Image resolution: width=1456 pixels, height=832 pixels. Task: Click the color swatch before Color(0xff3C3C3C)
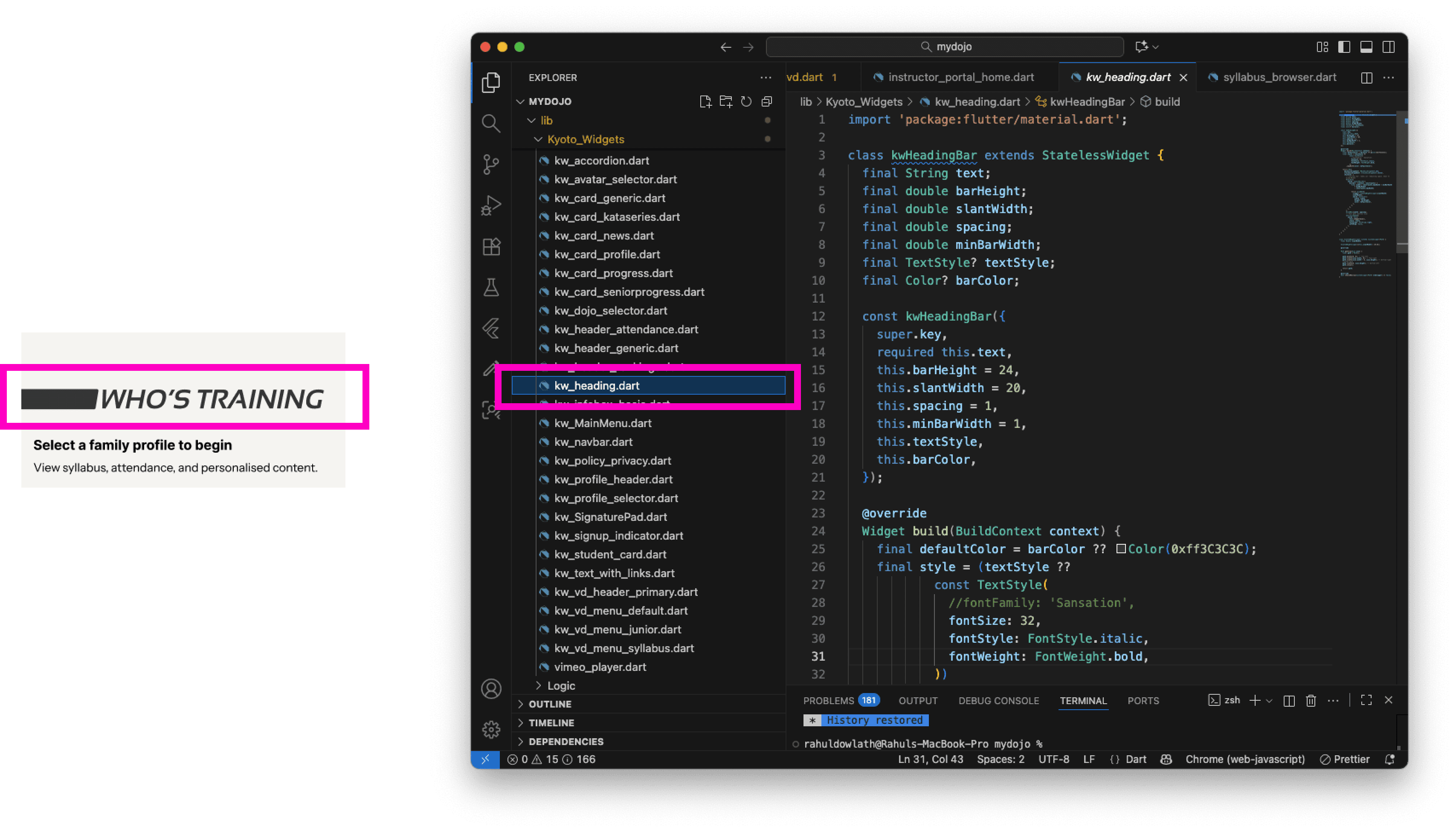point(1121,549)
